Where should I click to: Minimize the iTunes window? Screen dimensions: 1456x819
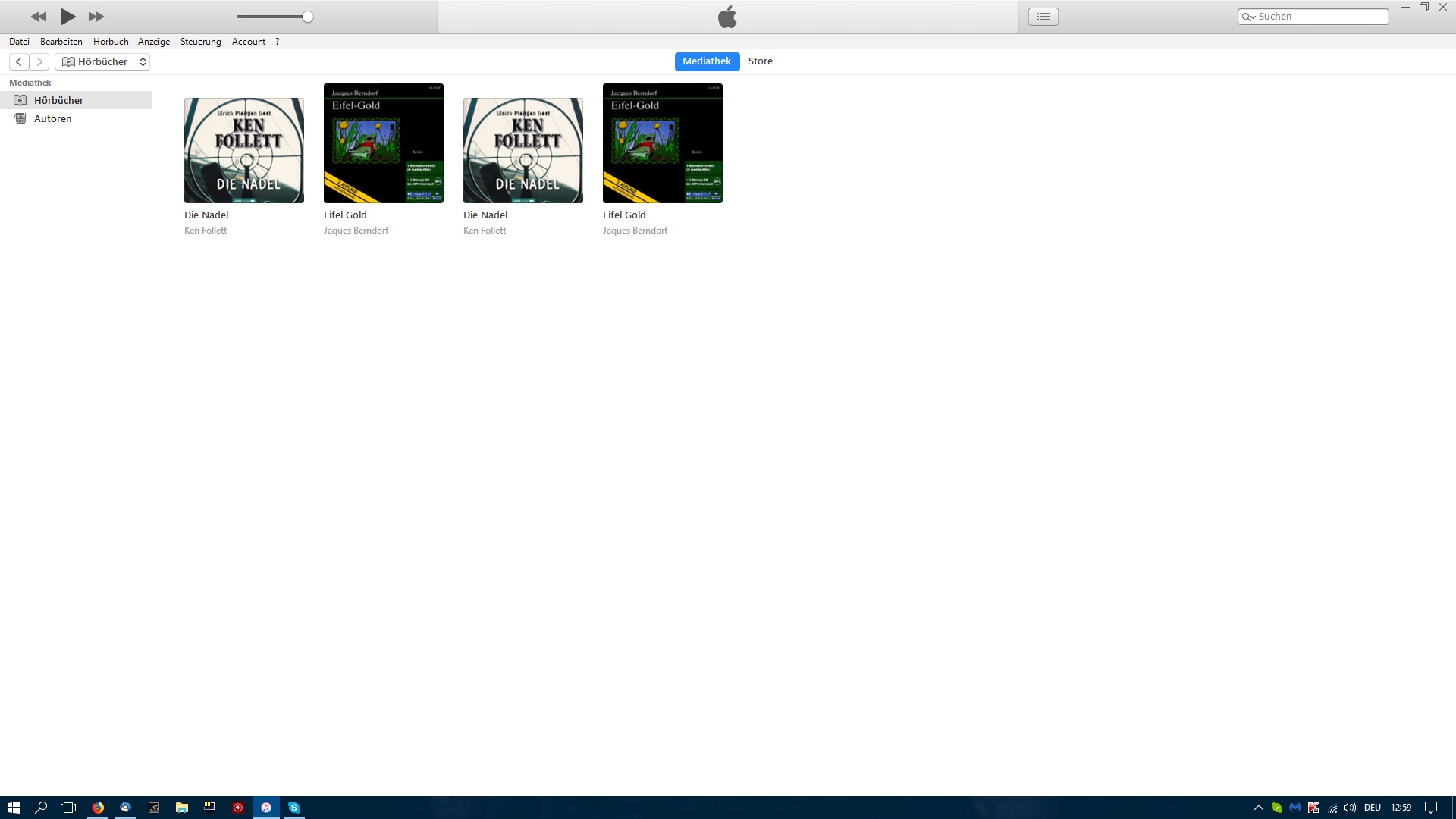(x=1404, y=7)
